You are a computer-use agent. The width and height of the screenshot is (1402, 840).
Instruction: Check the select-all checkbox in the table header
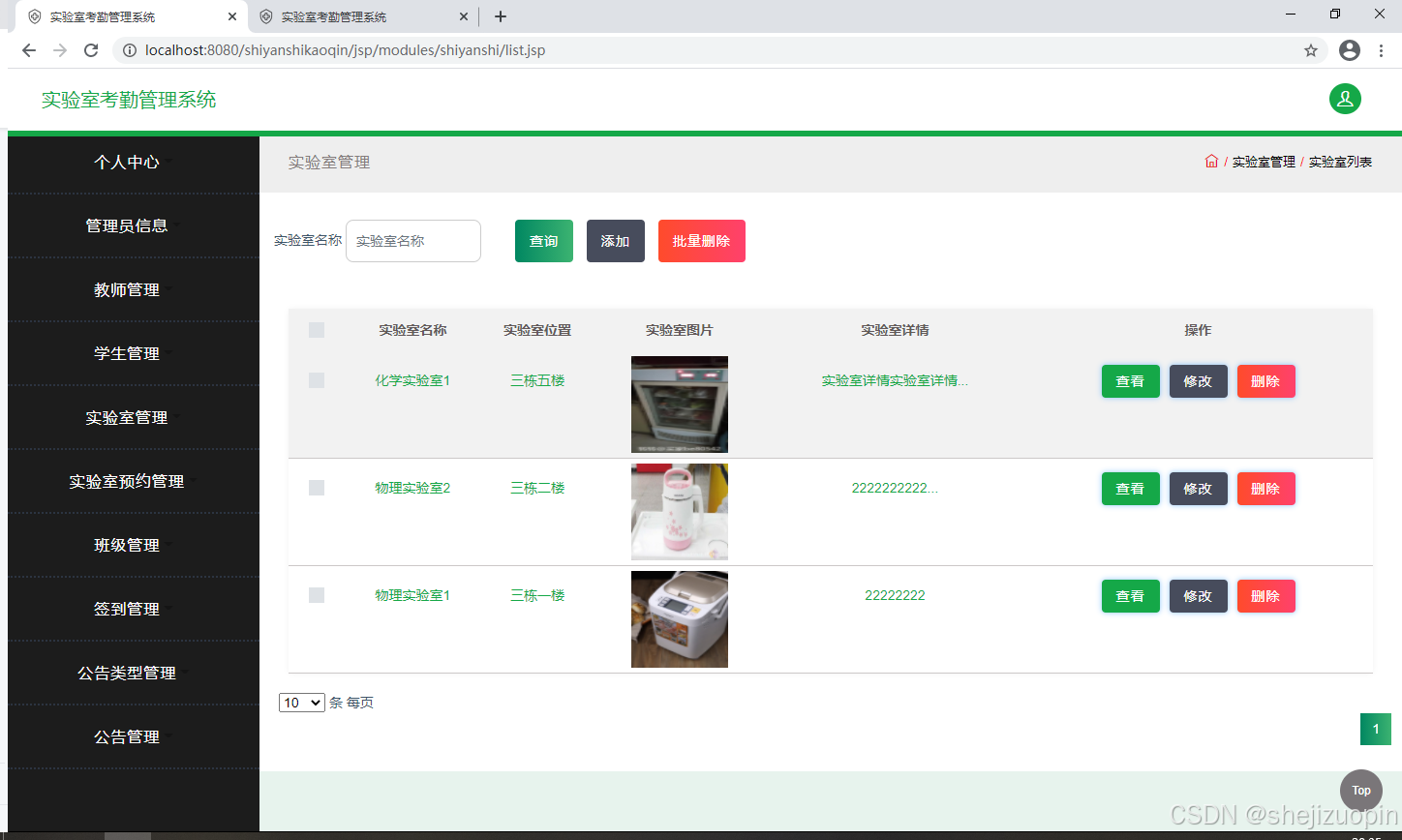(x=316, y=330)
